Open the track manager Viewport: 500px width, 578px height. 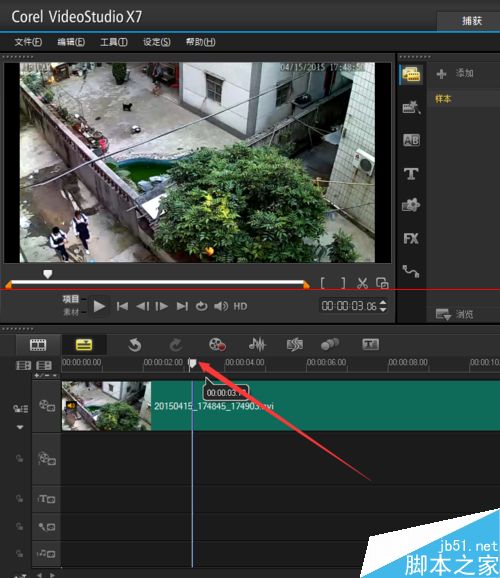tap(44, 365)
